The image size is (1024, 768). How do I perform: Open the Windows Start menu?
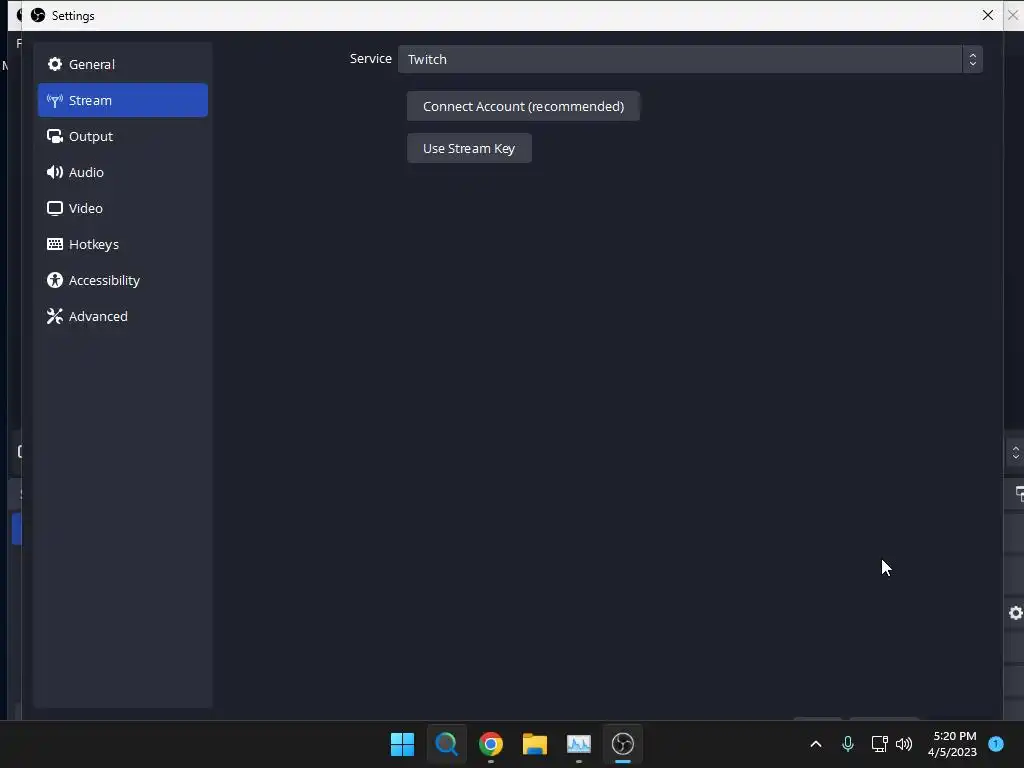coord(402,744)
